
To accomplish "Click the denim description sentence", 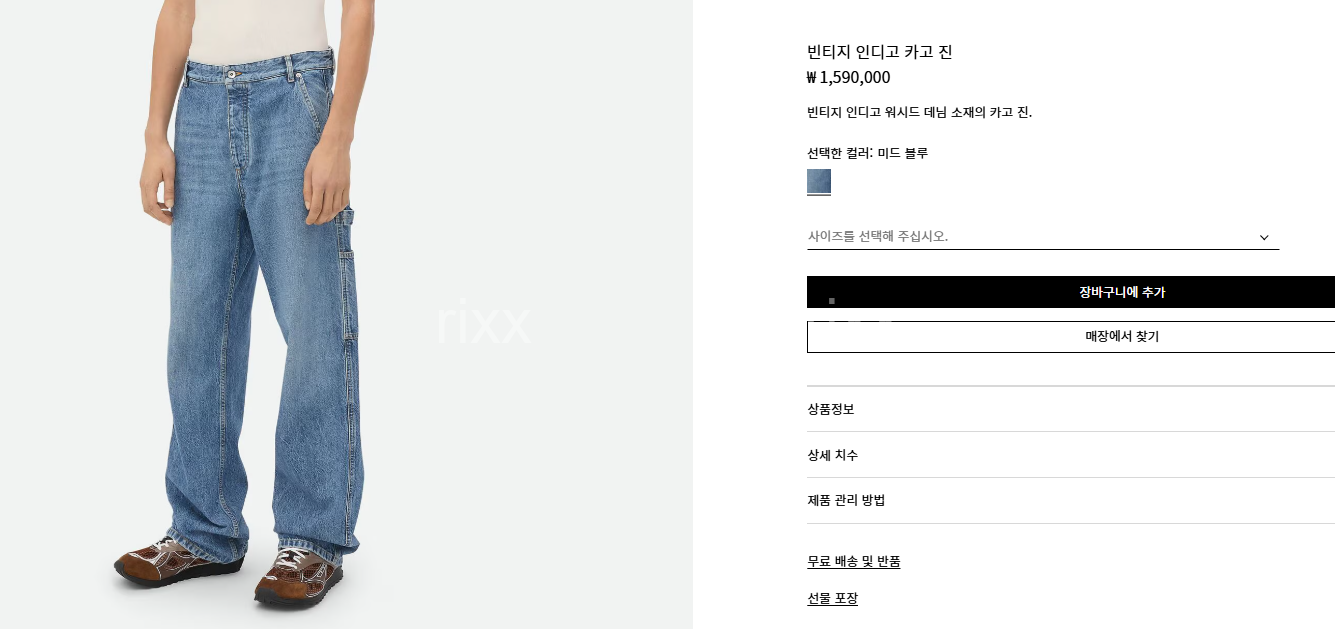I will [x=919, y=112].
